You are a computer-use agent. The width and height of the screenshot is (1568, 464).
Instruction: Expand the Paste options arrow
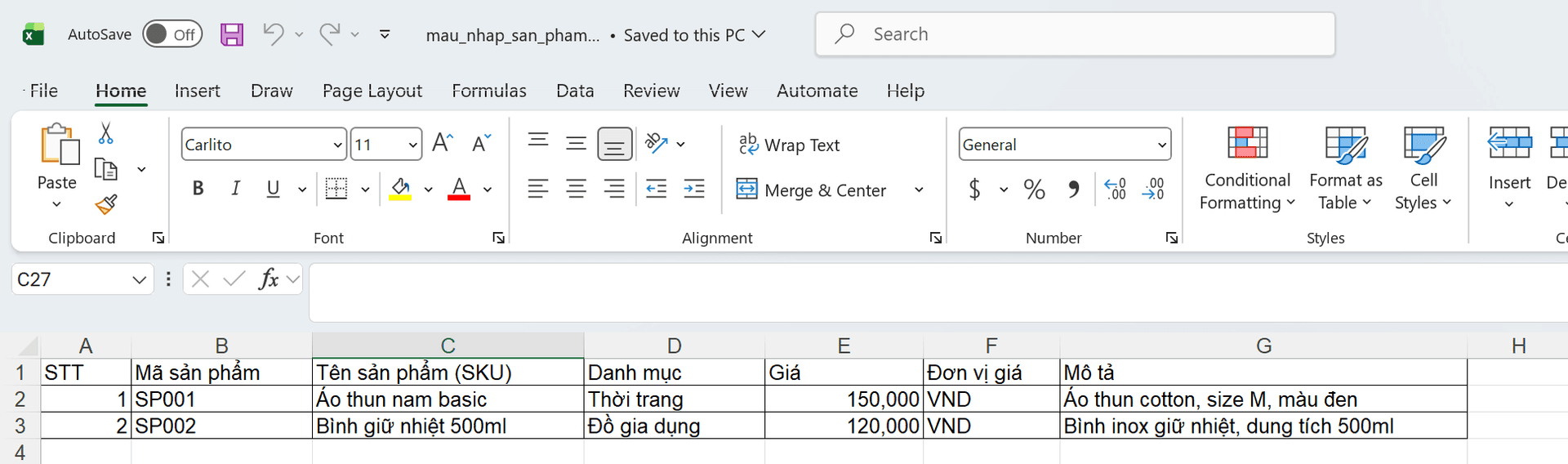(56, 204)
